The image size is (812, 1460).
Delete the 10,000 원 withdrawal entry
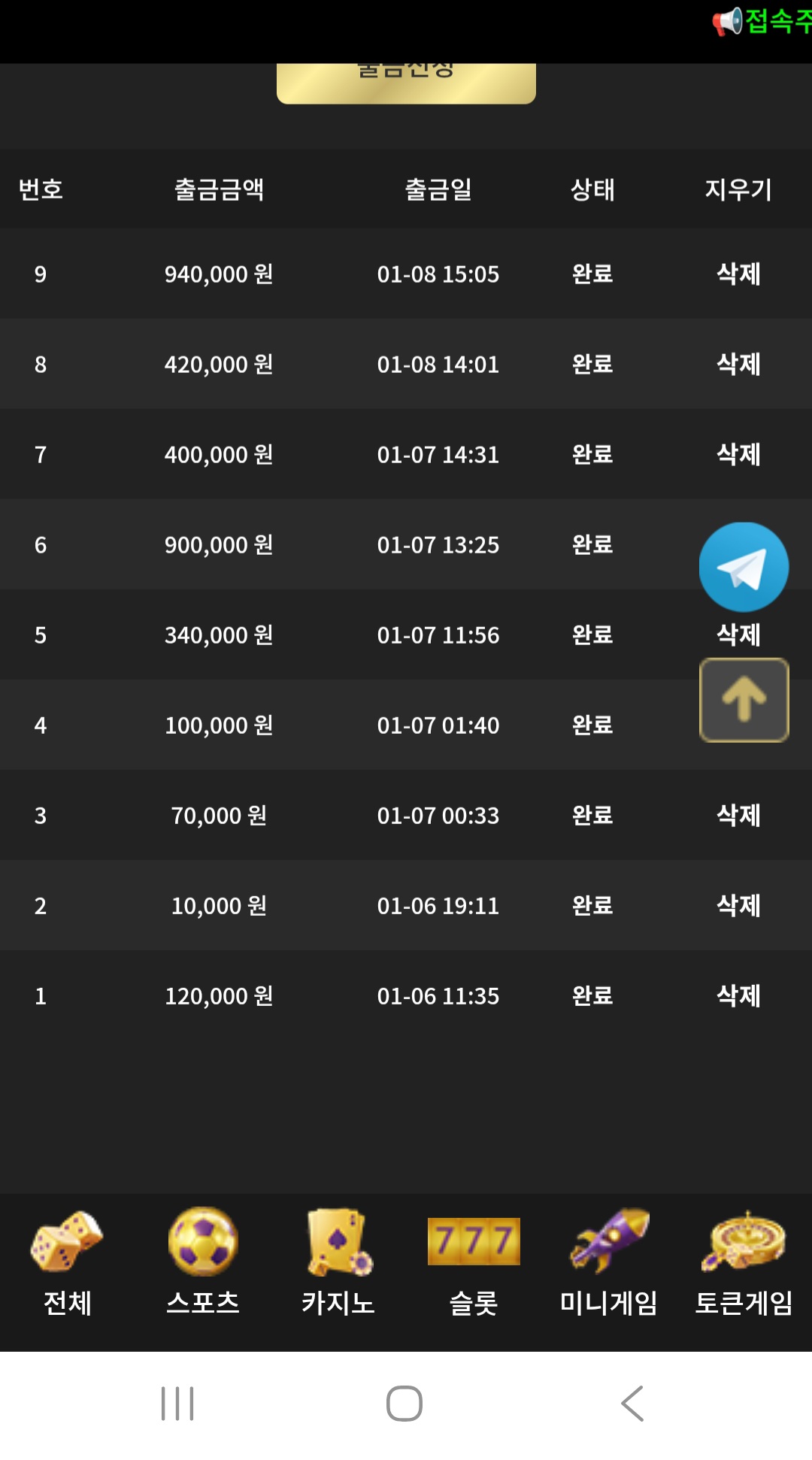[x=738, y=905]
